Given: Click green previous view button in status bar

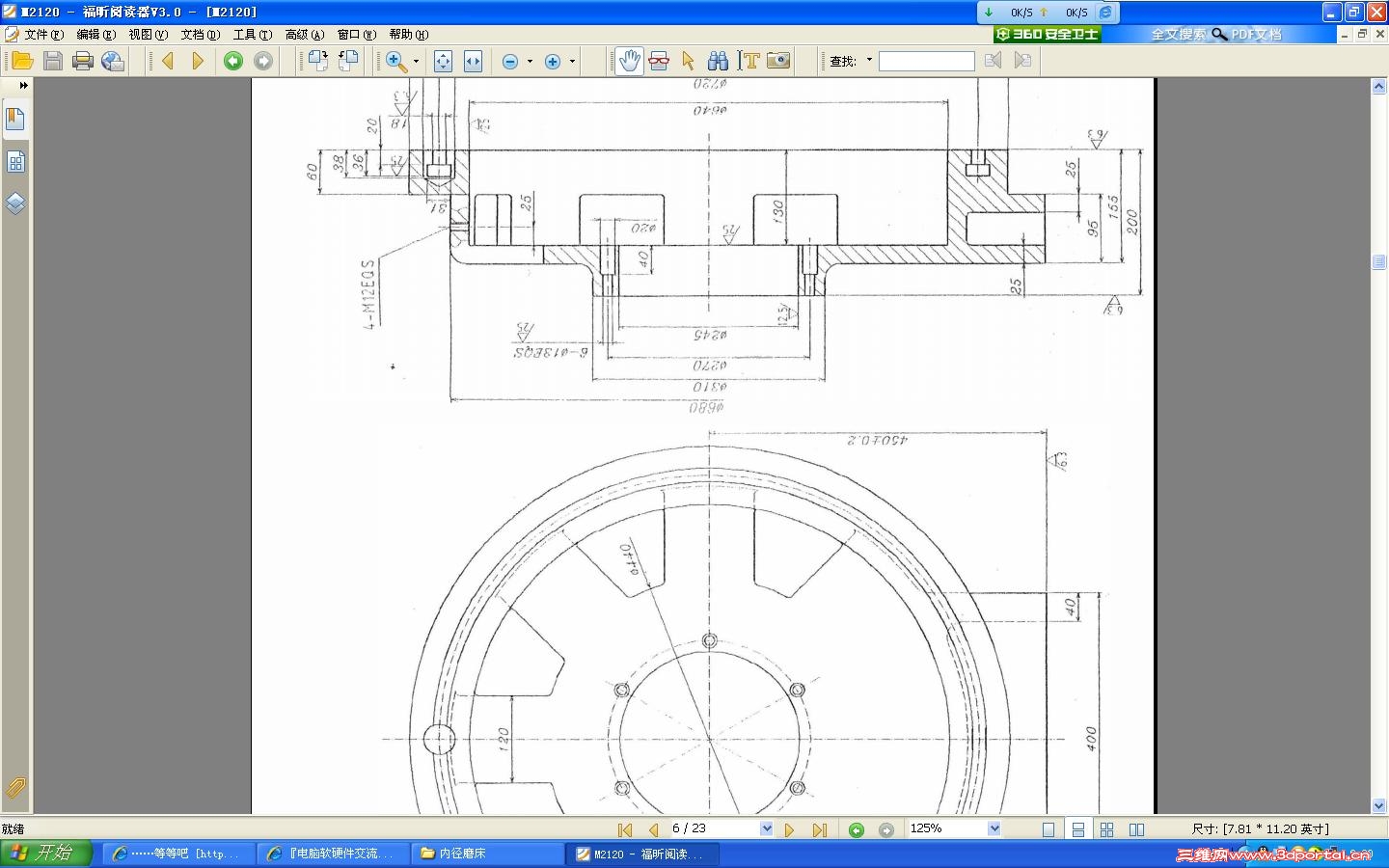Looking at the screenshot, I should click(x=857, y=829).
